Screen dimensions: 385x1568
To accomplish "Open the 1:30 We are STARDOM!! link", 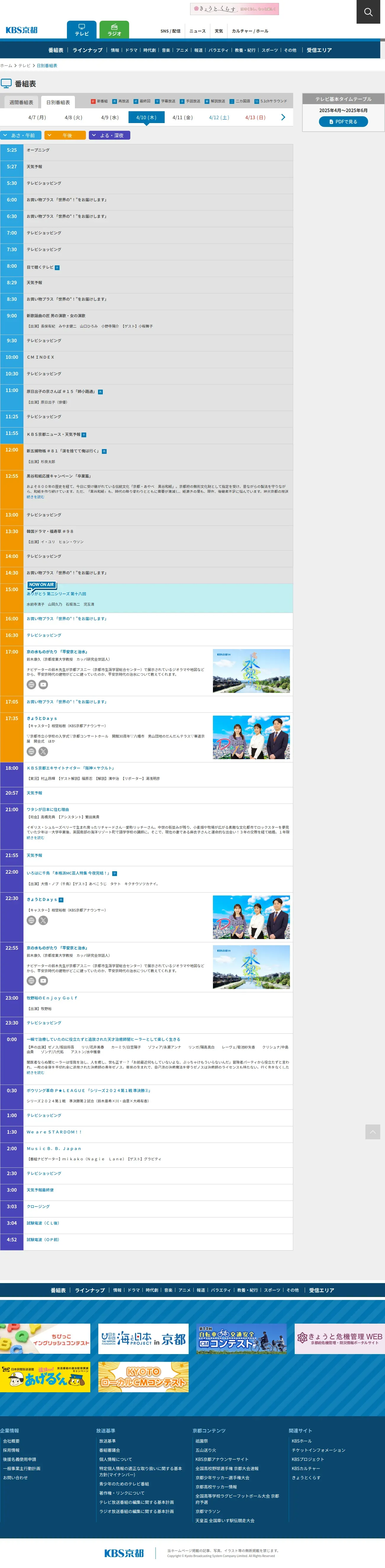I will pyautogui.click(x=54, y=1132).
